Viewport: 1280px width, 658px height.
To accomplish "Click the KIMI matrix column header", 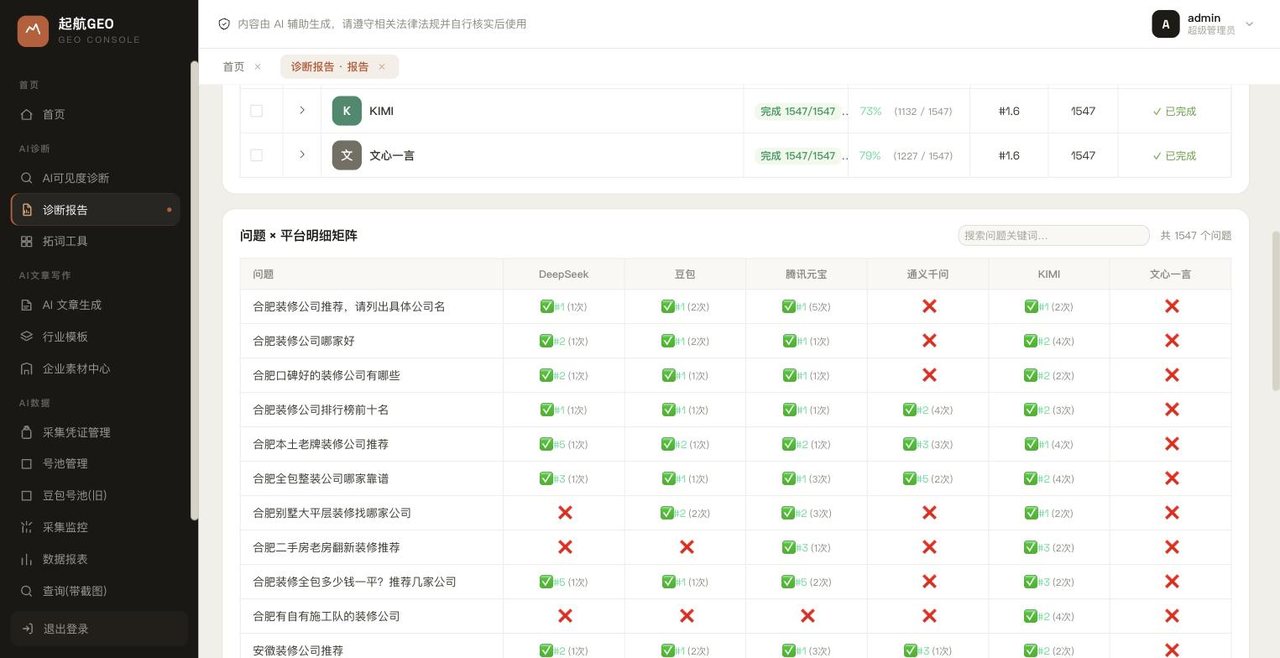I will (x=1049, y=274).
